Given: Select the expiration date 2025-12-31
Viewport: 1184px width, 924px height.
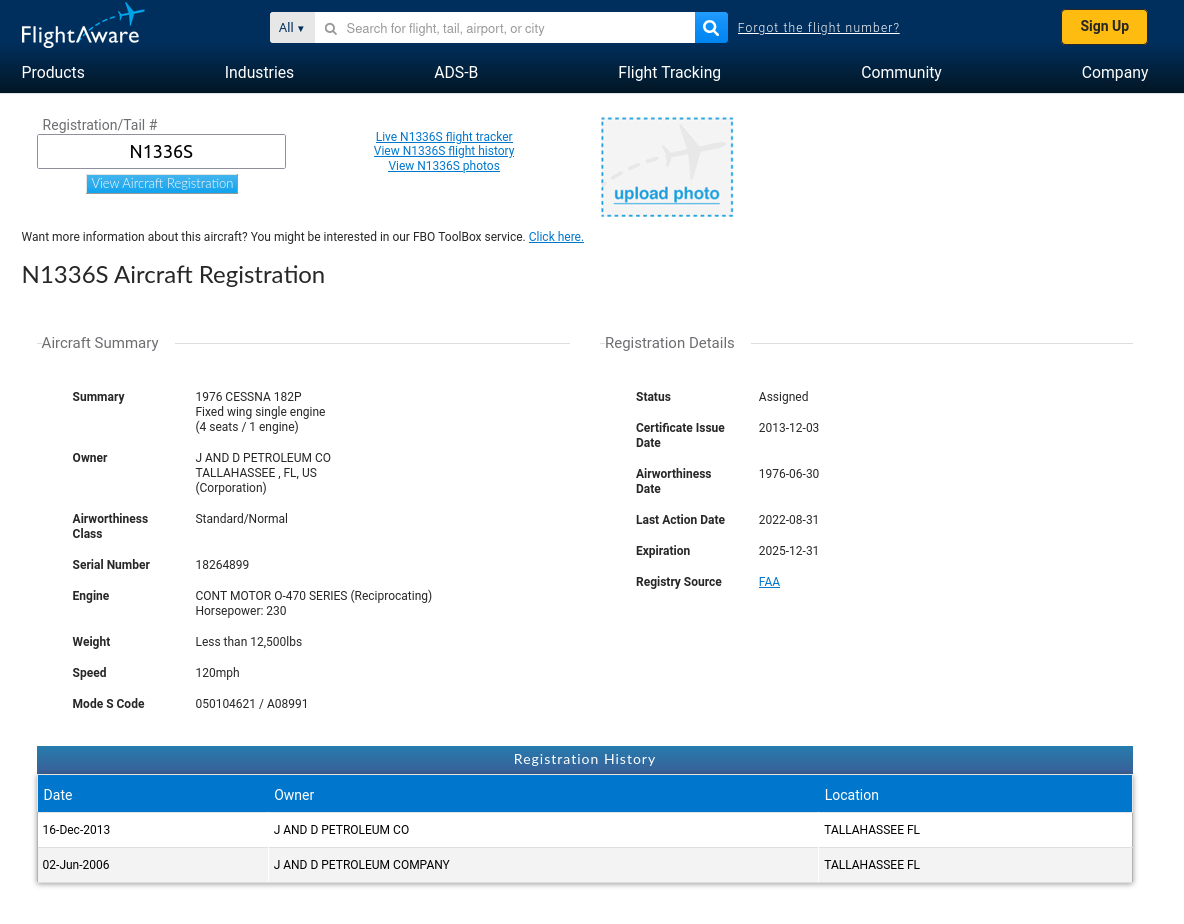Looking at the screenshot, I should [788, 551].
